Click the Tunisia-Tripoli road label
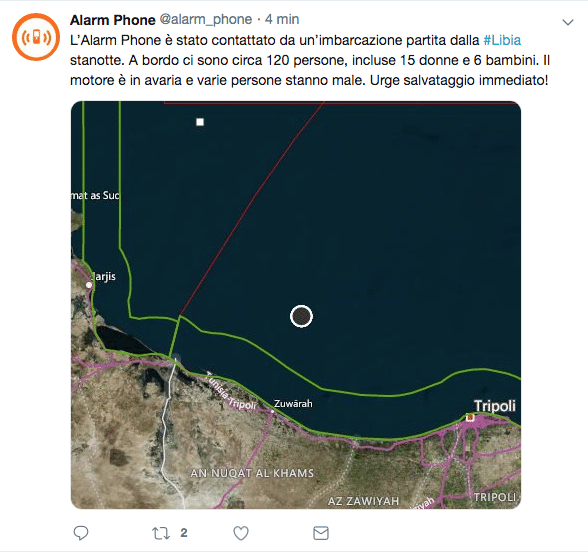588x553 pixels. [x=231, y=391]
